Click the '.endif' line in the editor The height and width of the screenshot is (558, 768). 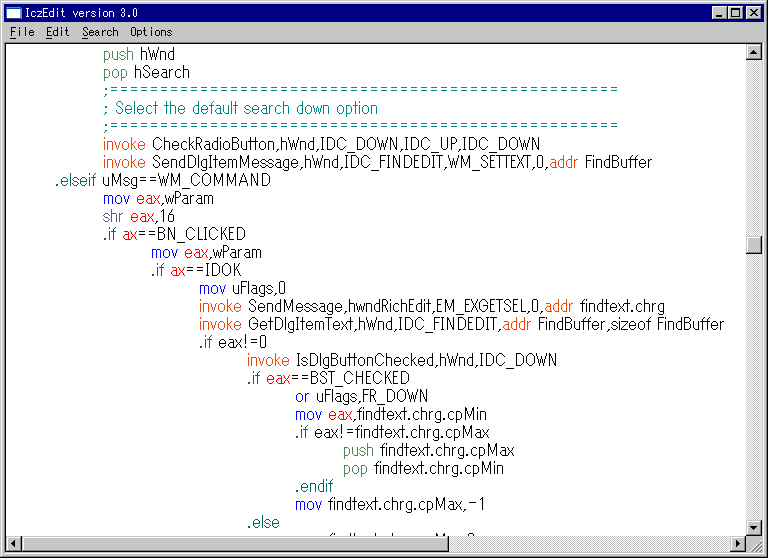(313, 486)
